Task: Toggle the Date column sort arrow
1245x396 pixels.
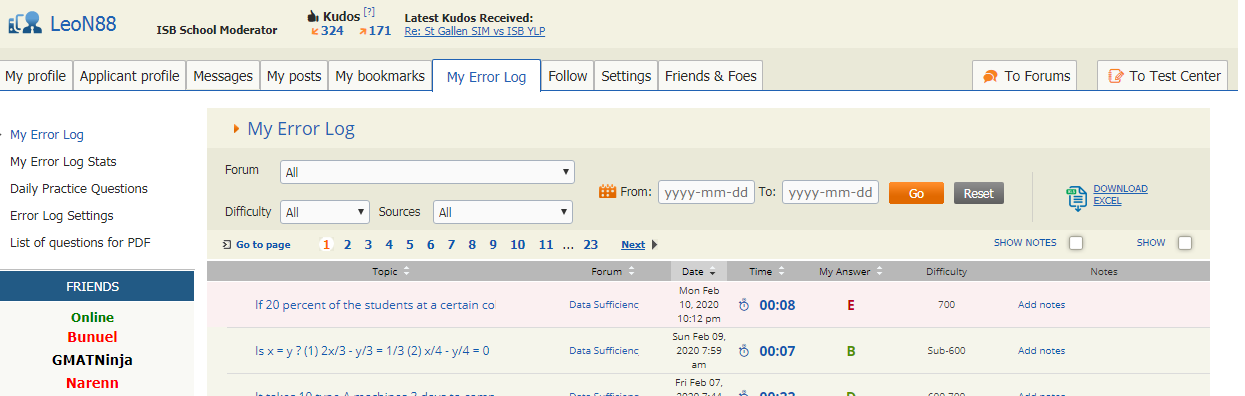Action: (x=712, y=273)
